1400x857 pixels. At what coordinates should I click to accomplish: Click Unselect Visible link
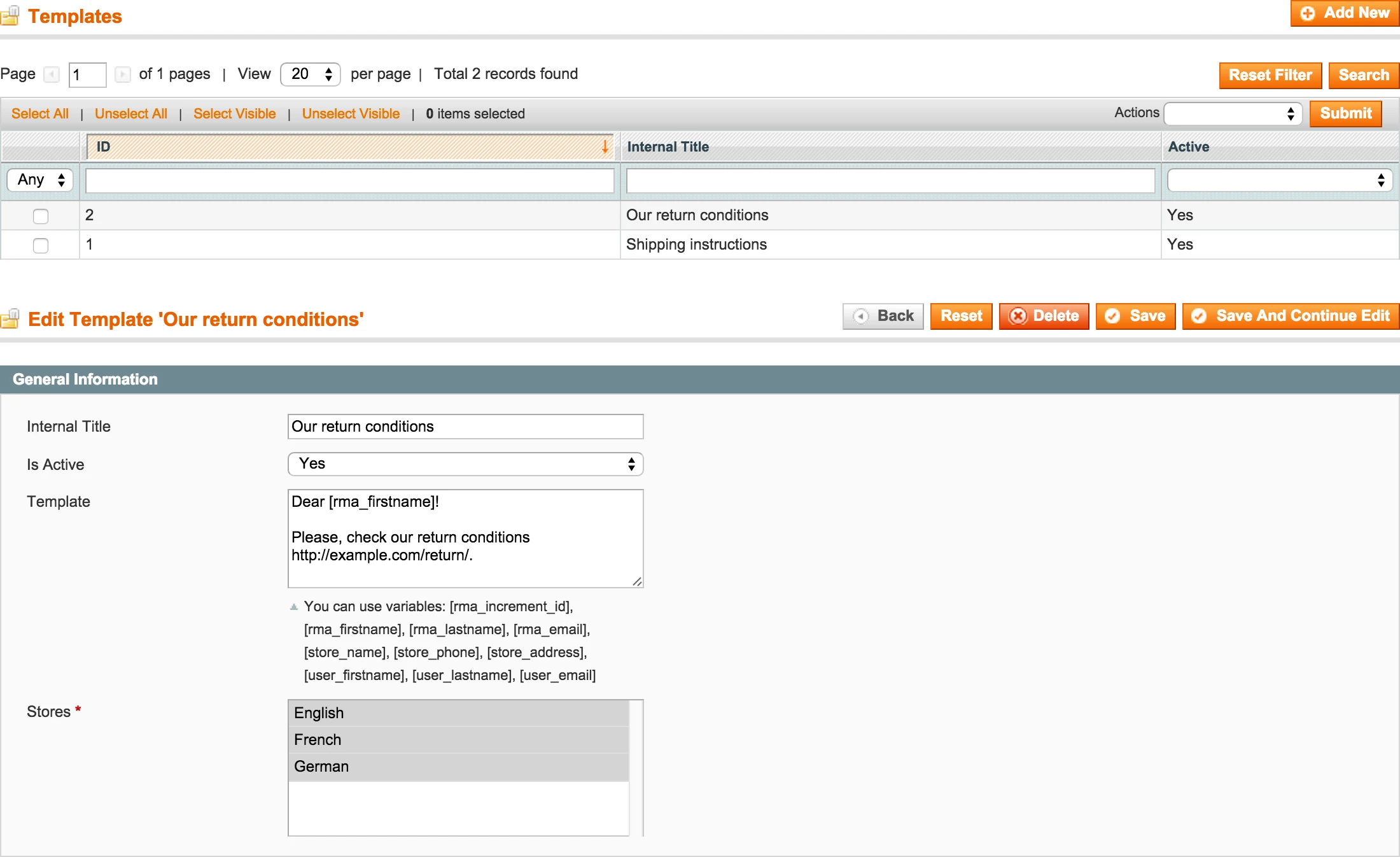[351, 113]
